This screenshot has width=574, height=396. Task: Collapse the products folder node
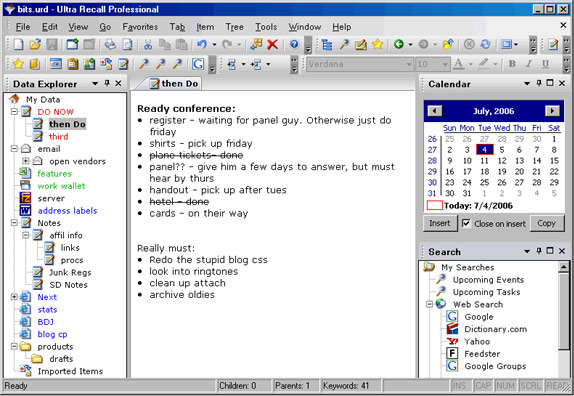(14, 346)
